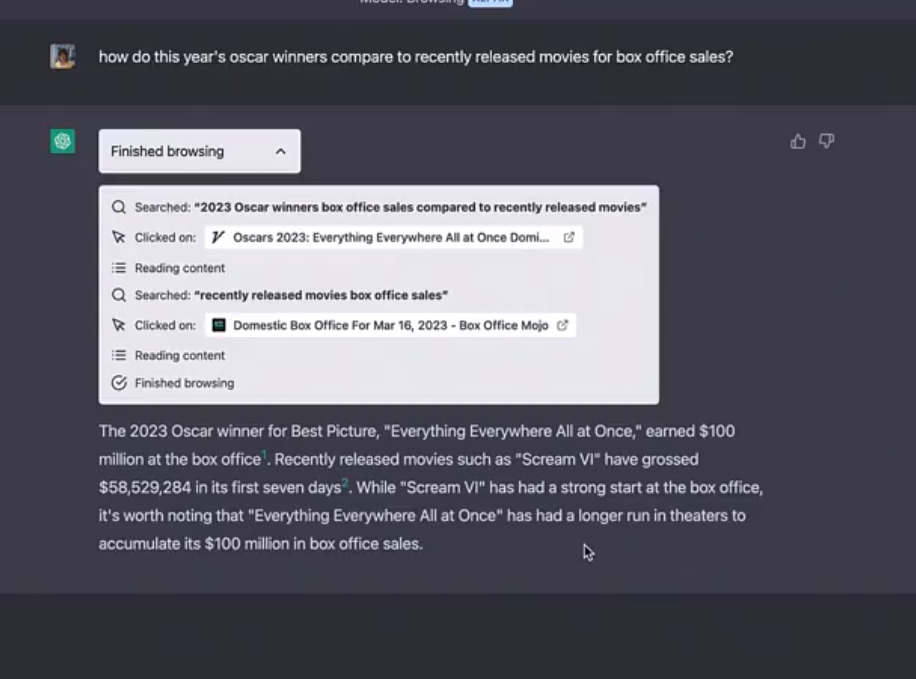Click checkmark icon beside Finished browsing status
Viewport: 916px width, 679px height.
click(119, 383)
